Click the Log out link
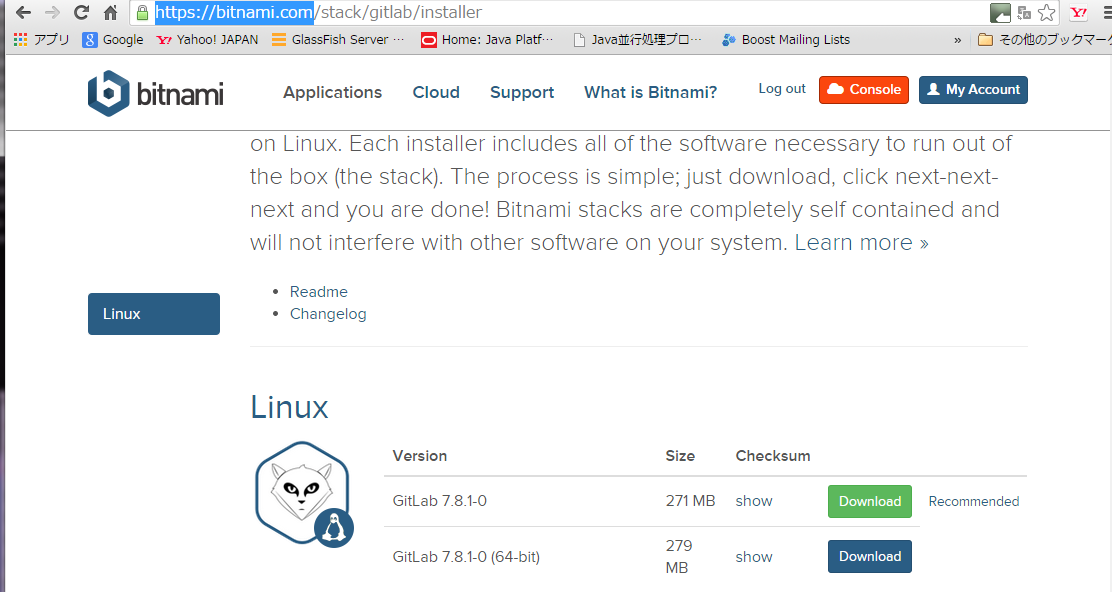 782,89
